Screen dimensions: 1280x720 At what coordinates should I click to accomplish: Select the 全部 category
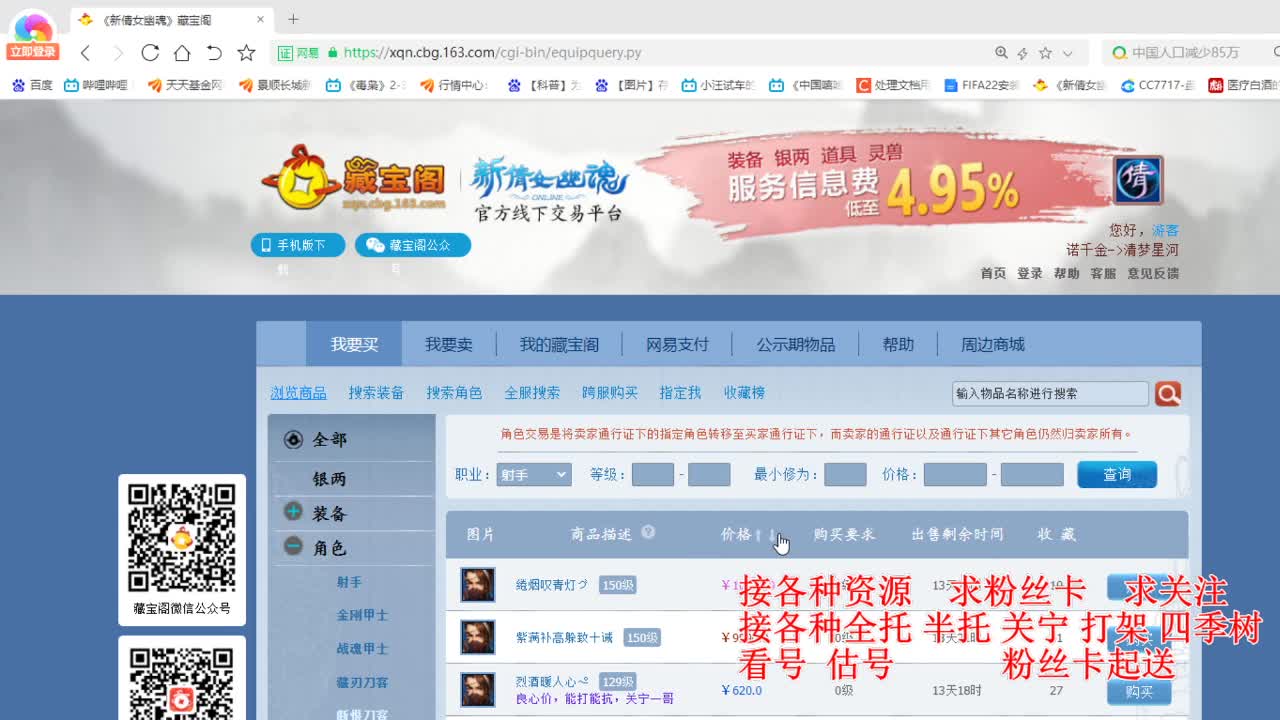(x=329, y=439)
